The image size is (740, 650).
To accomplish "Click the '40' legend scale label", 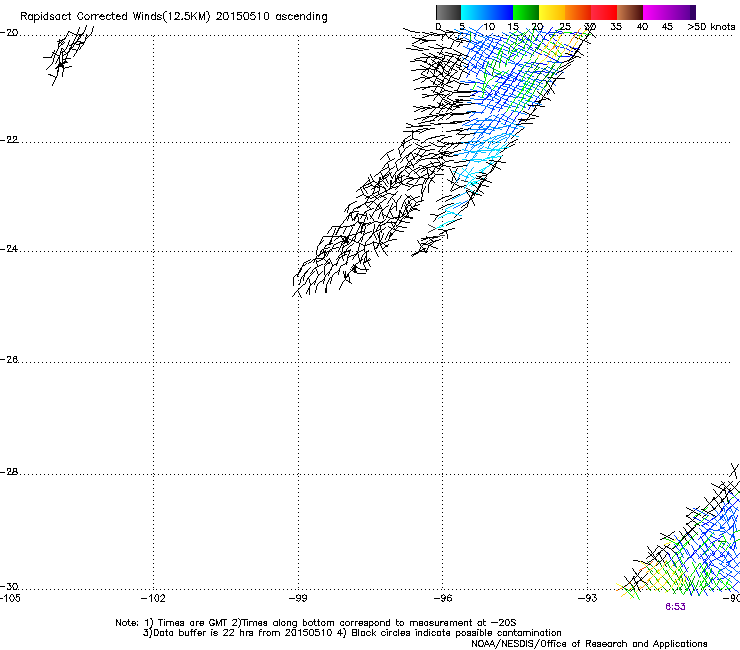I will pos(642,27).
